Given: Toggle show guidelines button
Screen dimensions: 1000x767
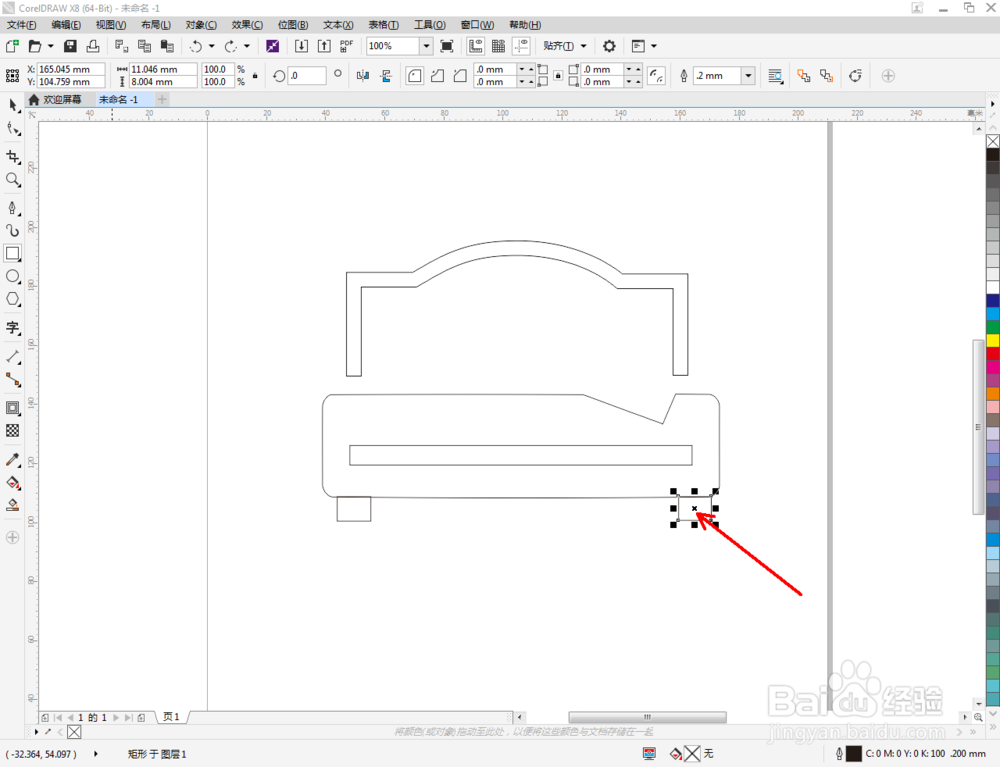Looking at the screenshot, I should click(x=522, y=46).
